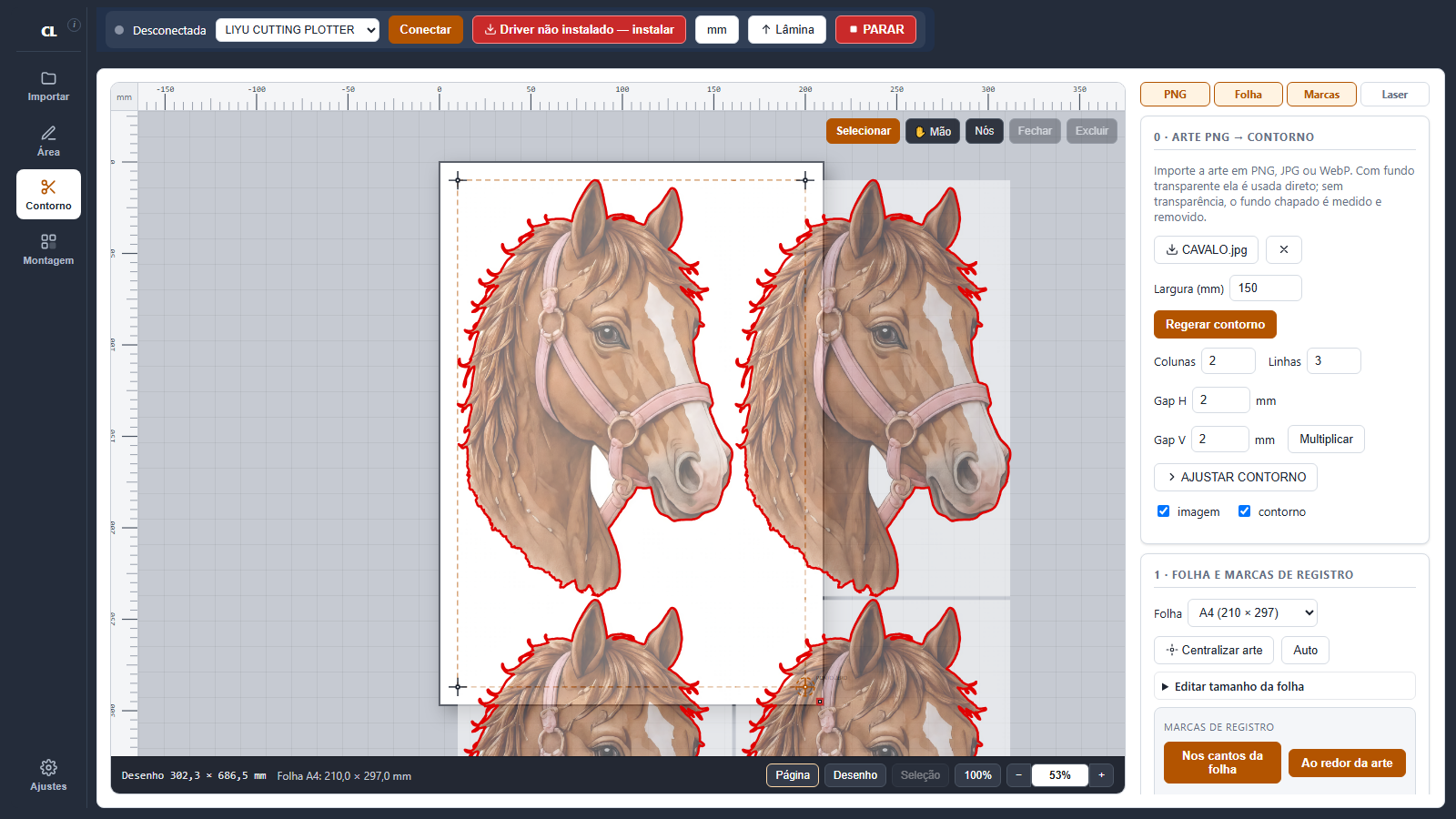Click the red PARAR stop button
Screen dimensions: 1456x819
click(x=875, y=29)
